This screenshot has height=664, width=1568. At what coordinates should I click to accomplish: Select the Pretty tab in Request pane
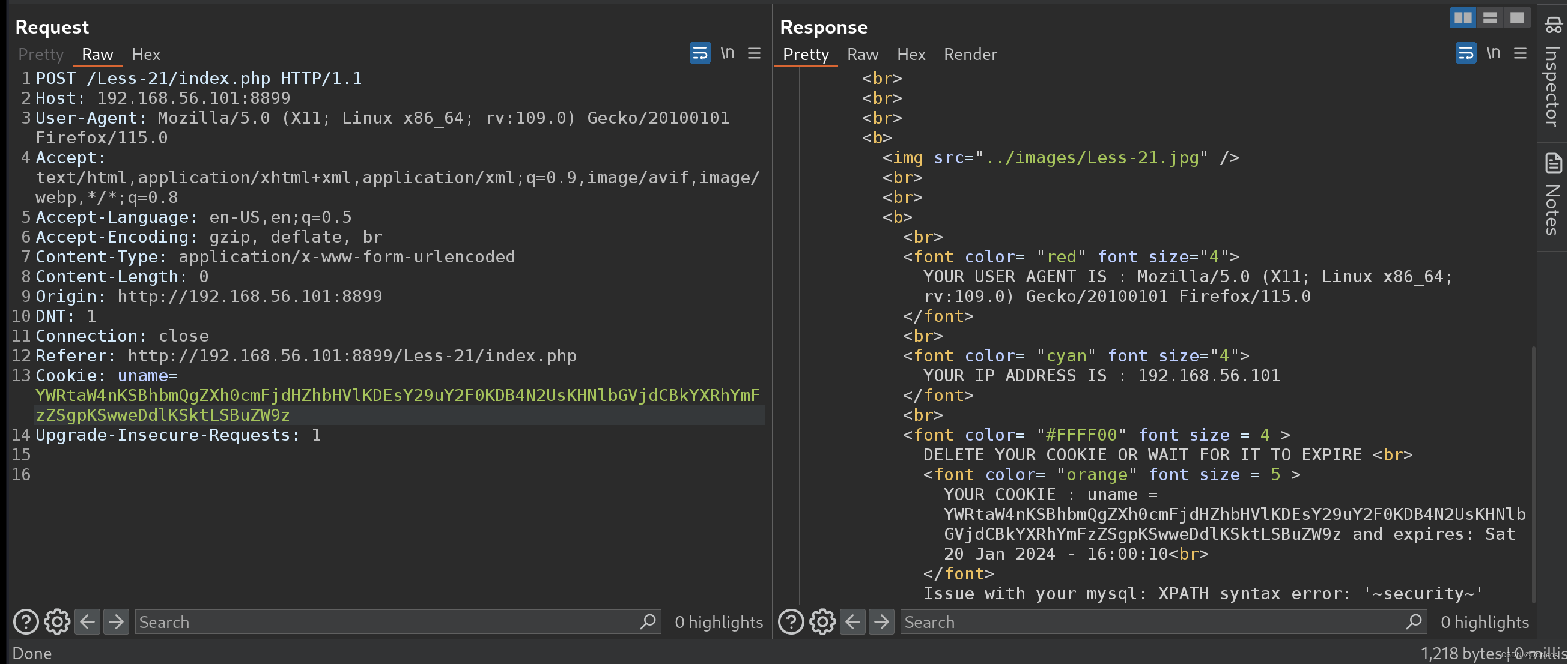tap(41, 54)
